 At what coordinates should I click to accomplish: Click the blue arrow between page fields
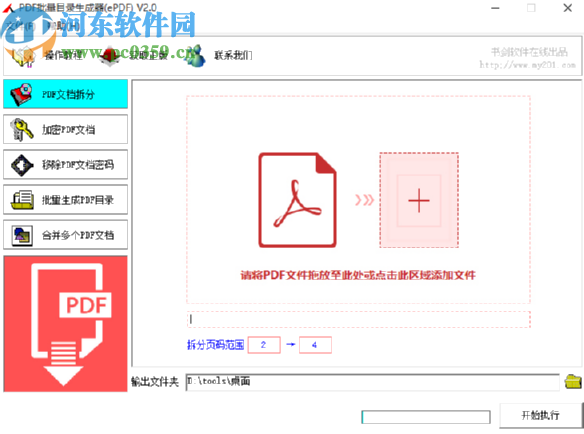click(291, 345)
